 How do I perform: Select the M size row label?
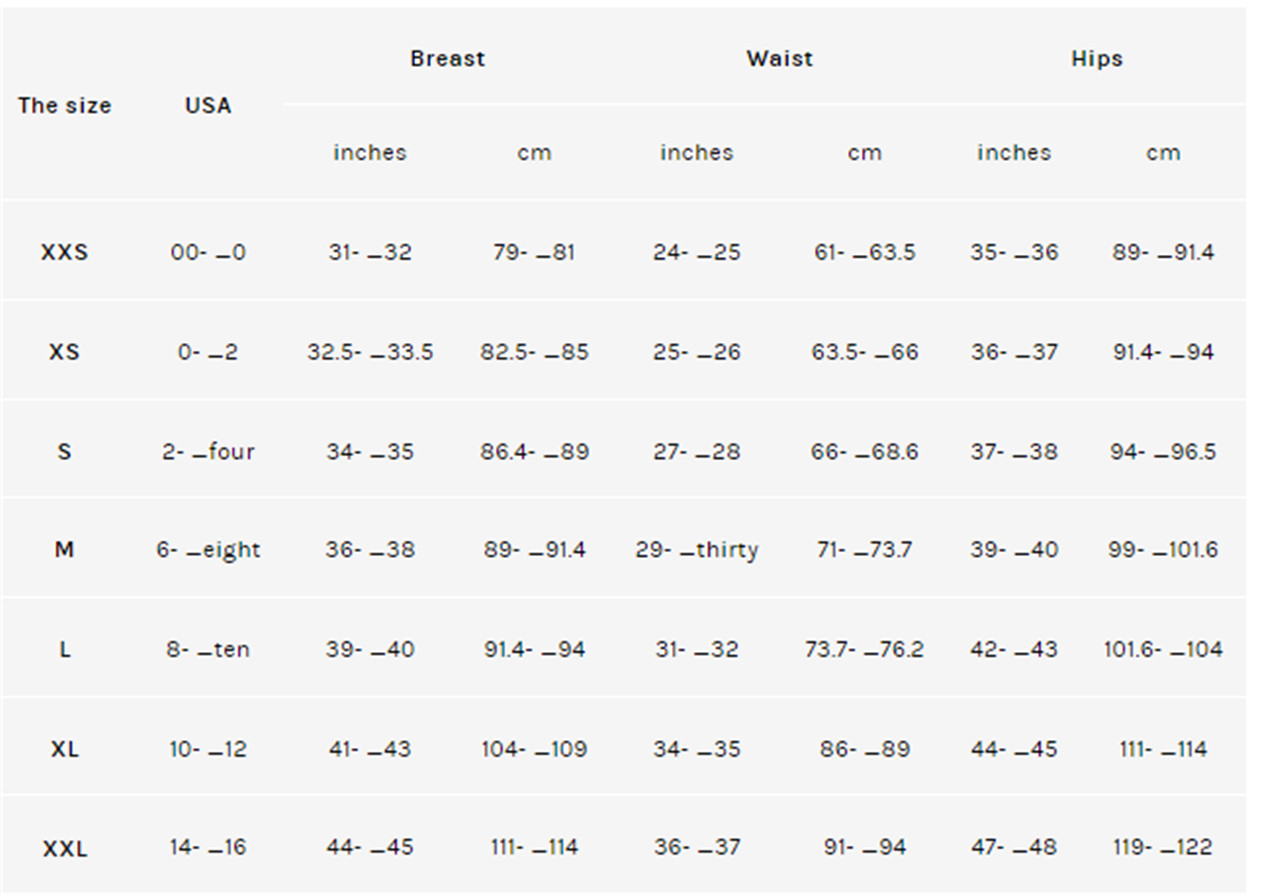click(x=64, y=549)
